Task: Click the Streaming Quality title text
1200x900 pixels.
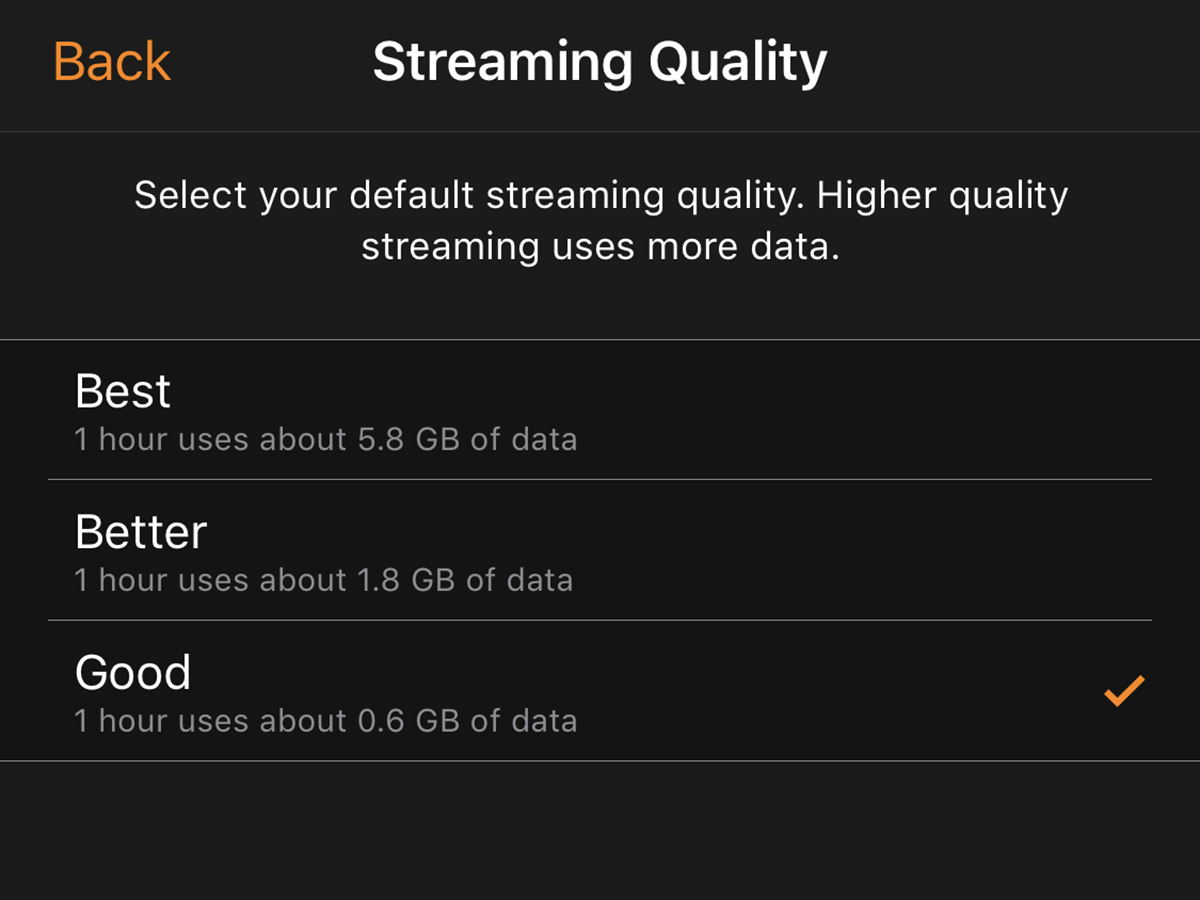Action: 600,61
